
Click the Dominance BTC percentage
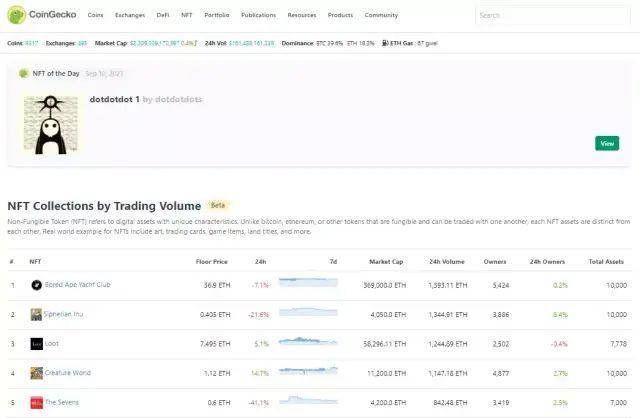329,43
